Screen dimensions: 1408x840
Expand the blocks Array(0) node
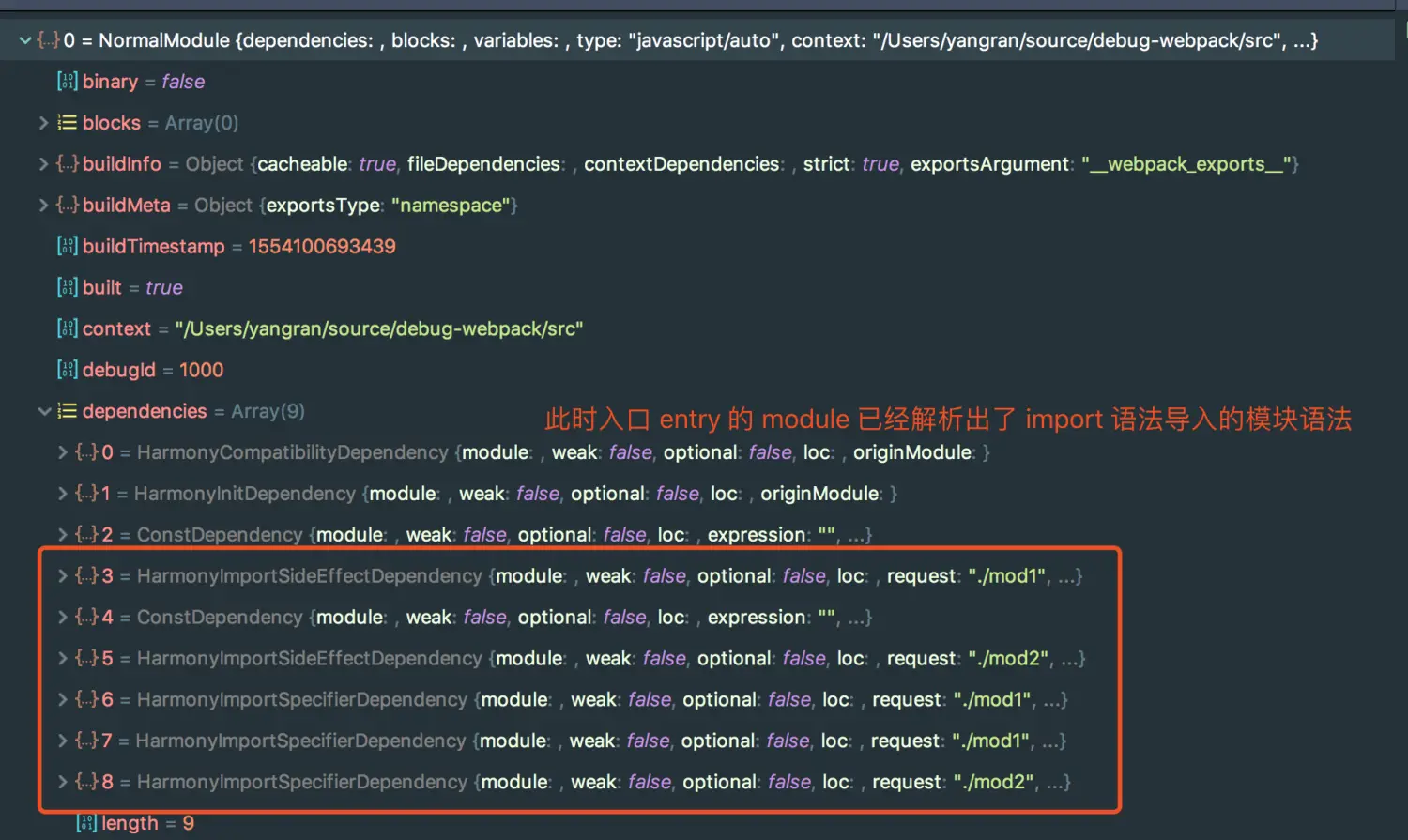point(43,123)
